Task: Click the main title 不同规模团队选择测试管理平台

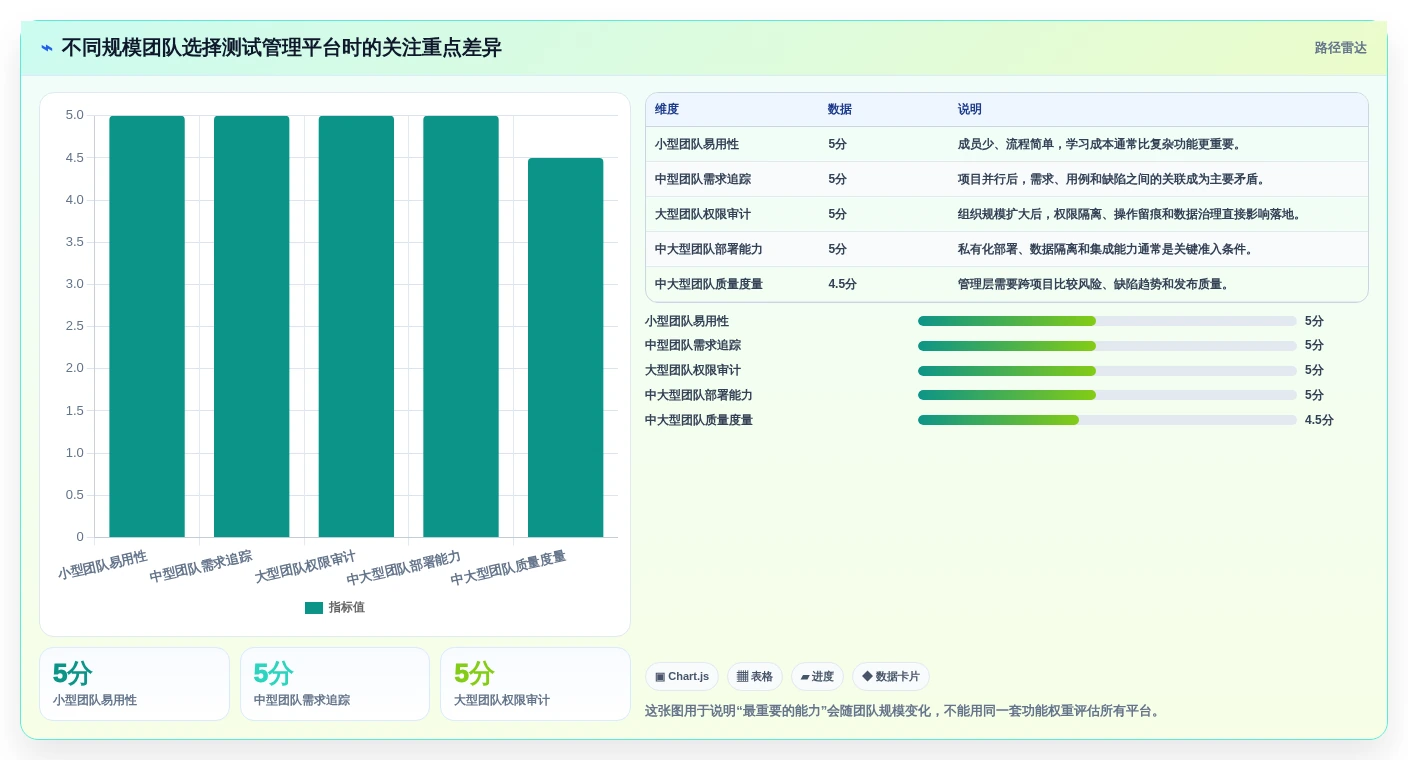Action: click(x=281, y=48)
